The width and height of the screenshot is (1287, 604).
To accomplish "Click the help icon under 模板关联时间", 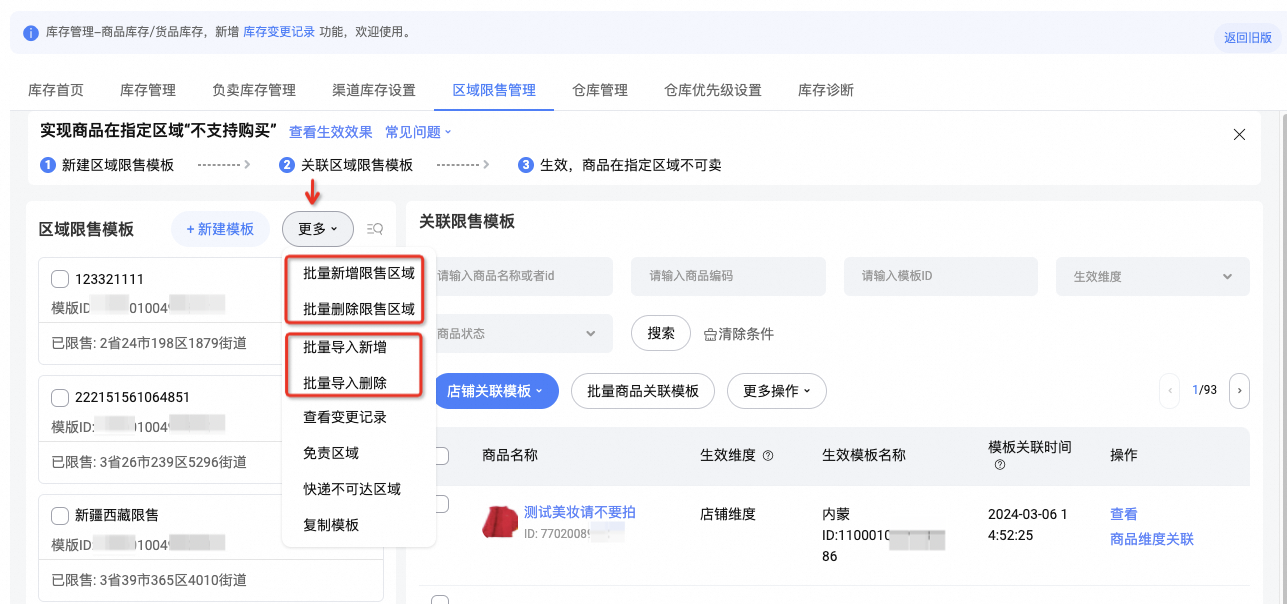I will coord(1000,465).
